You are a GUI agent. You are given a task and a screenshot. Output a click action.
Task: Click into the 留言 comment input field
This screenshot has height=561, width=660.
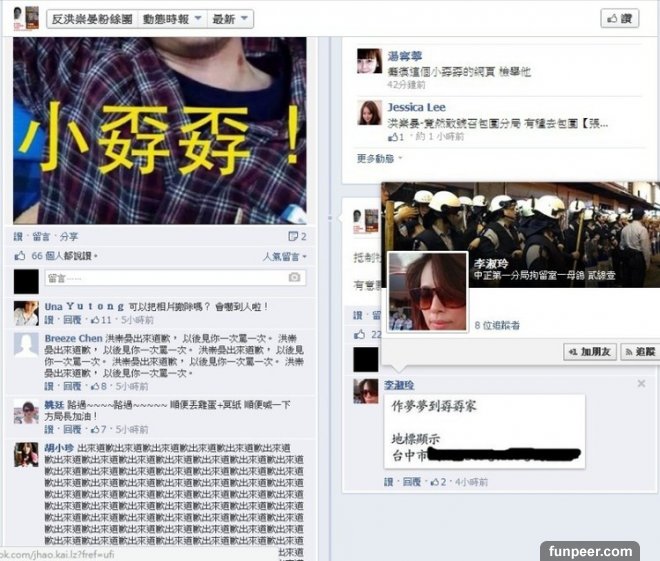tap(175, 278)
